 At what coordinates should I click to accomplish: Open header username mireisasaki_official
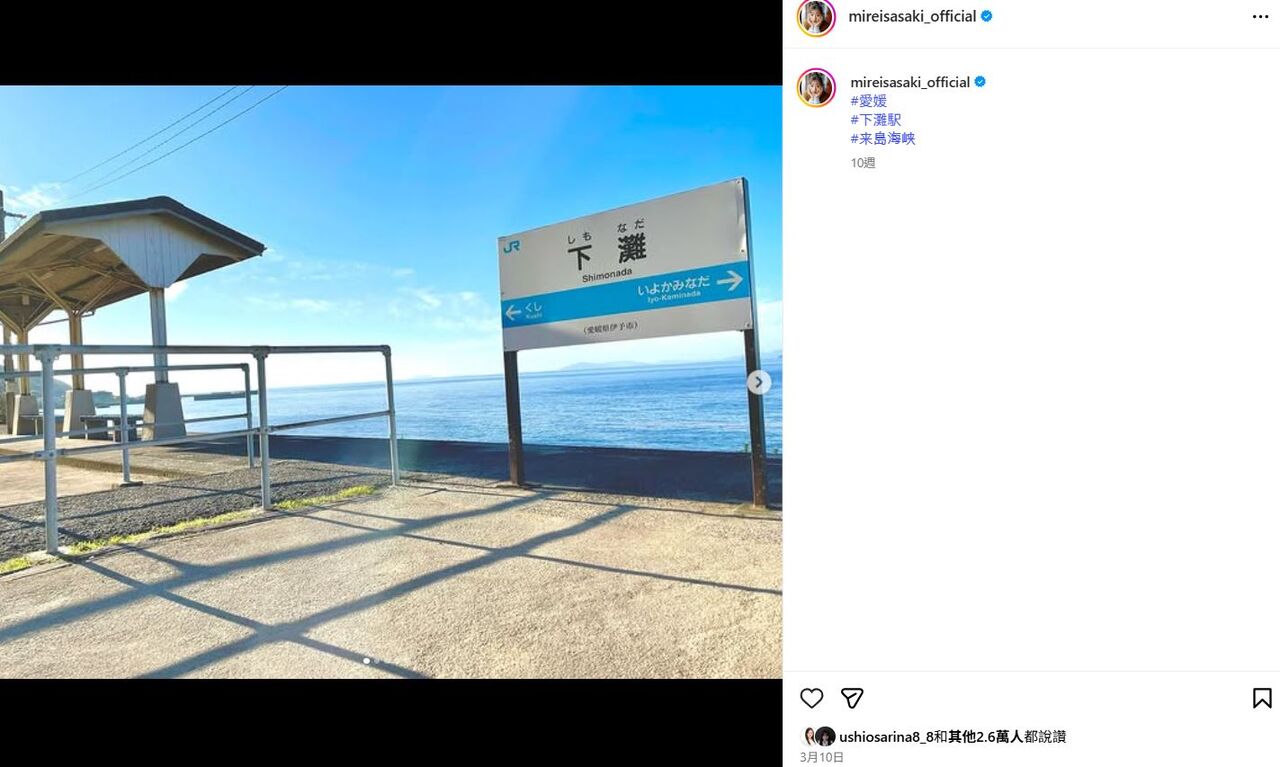(912, 17)
